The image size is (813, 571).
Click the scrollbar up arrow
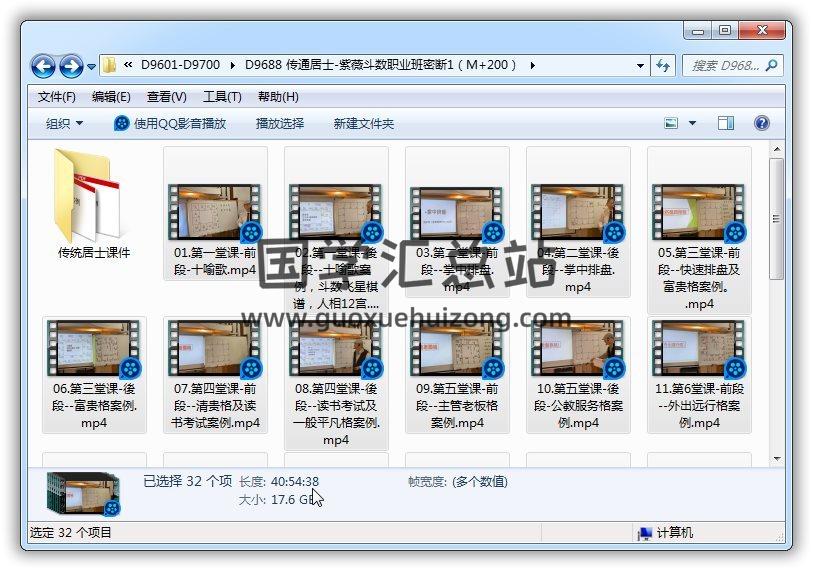[x=777, y=149]
